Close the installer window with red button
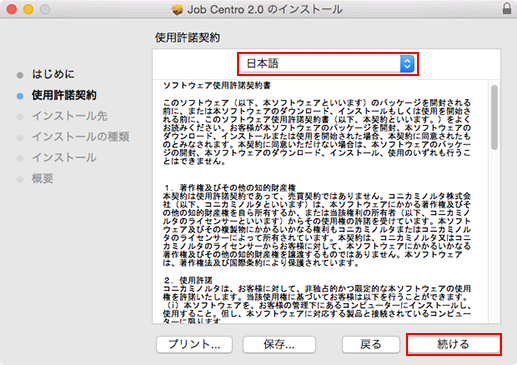The height and width of the screenshot is (365, 517). (x=12, y=9)
